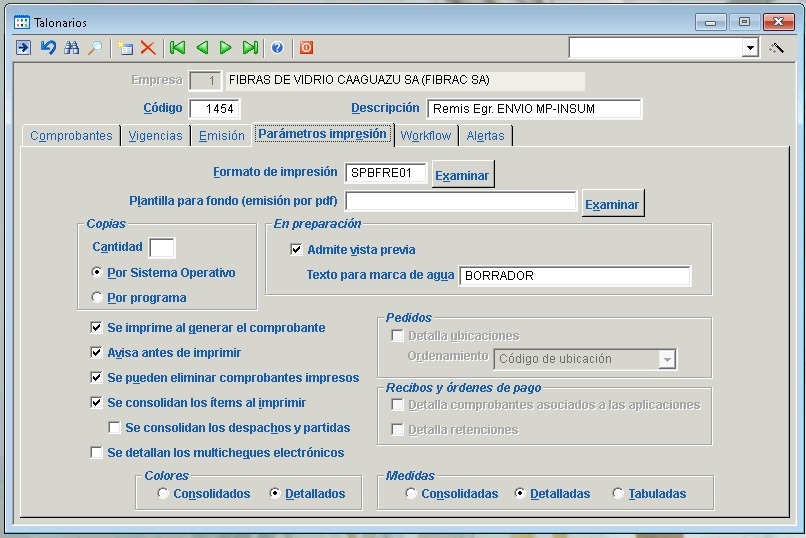Image resolution: width=806 pixels, height=538 pixels.
Task: Go to first record with green arrow
Action: point(177,48)
